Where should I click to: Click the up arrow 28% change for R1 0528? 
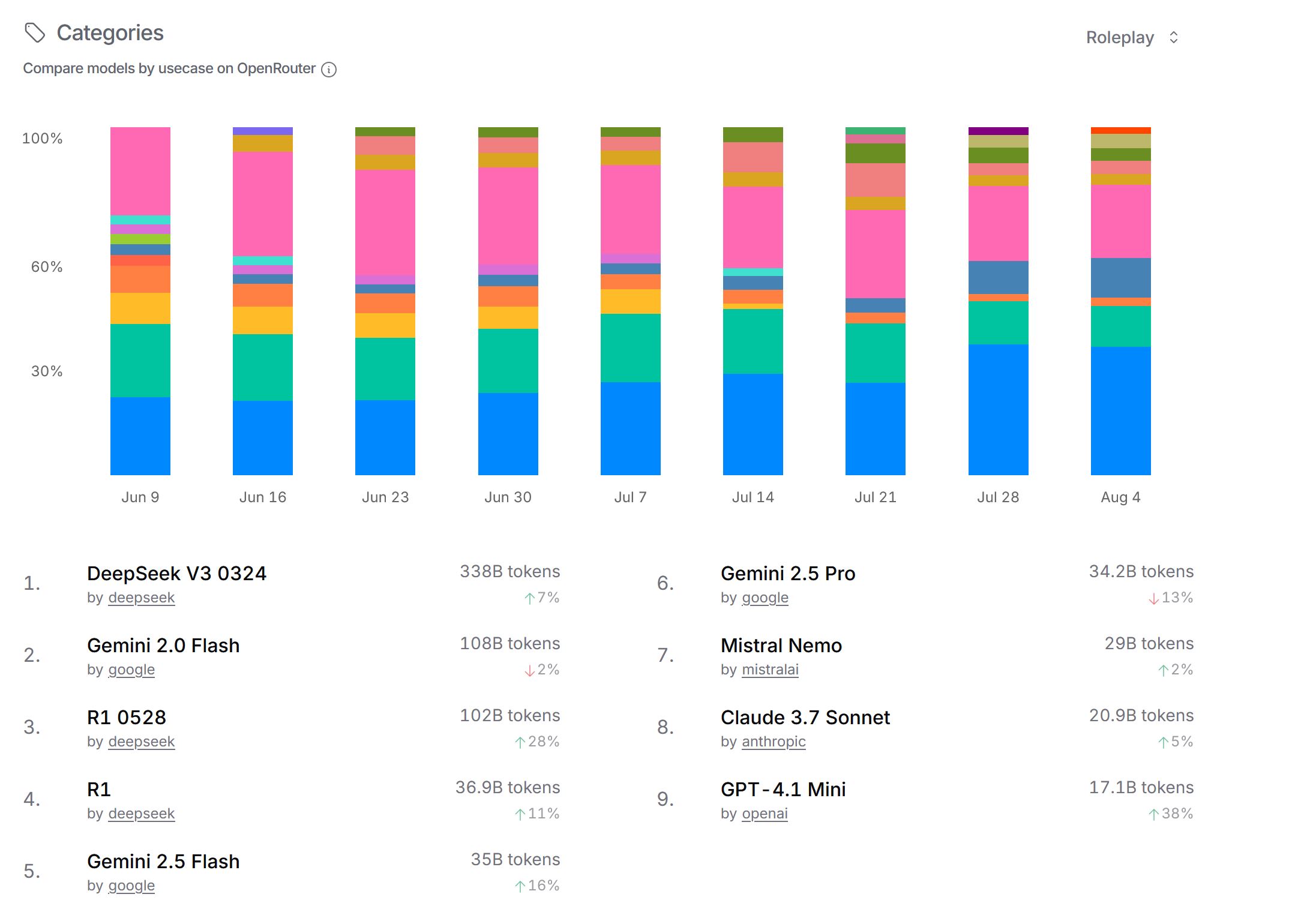point(537,742)
